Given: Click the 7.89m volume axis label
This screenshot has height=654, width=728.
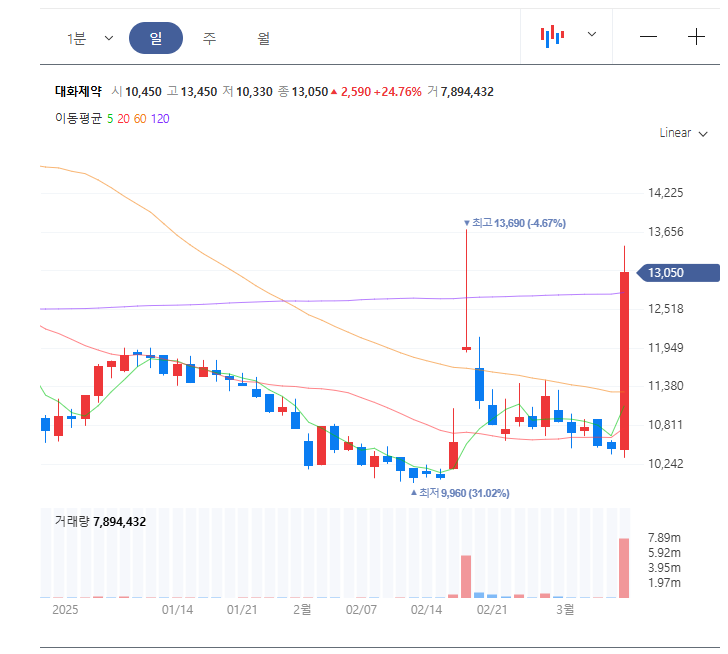Looking at the screenshot, I should (664, 538).
